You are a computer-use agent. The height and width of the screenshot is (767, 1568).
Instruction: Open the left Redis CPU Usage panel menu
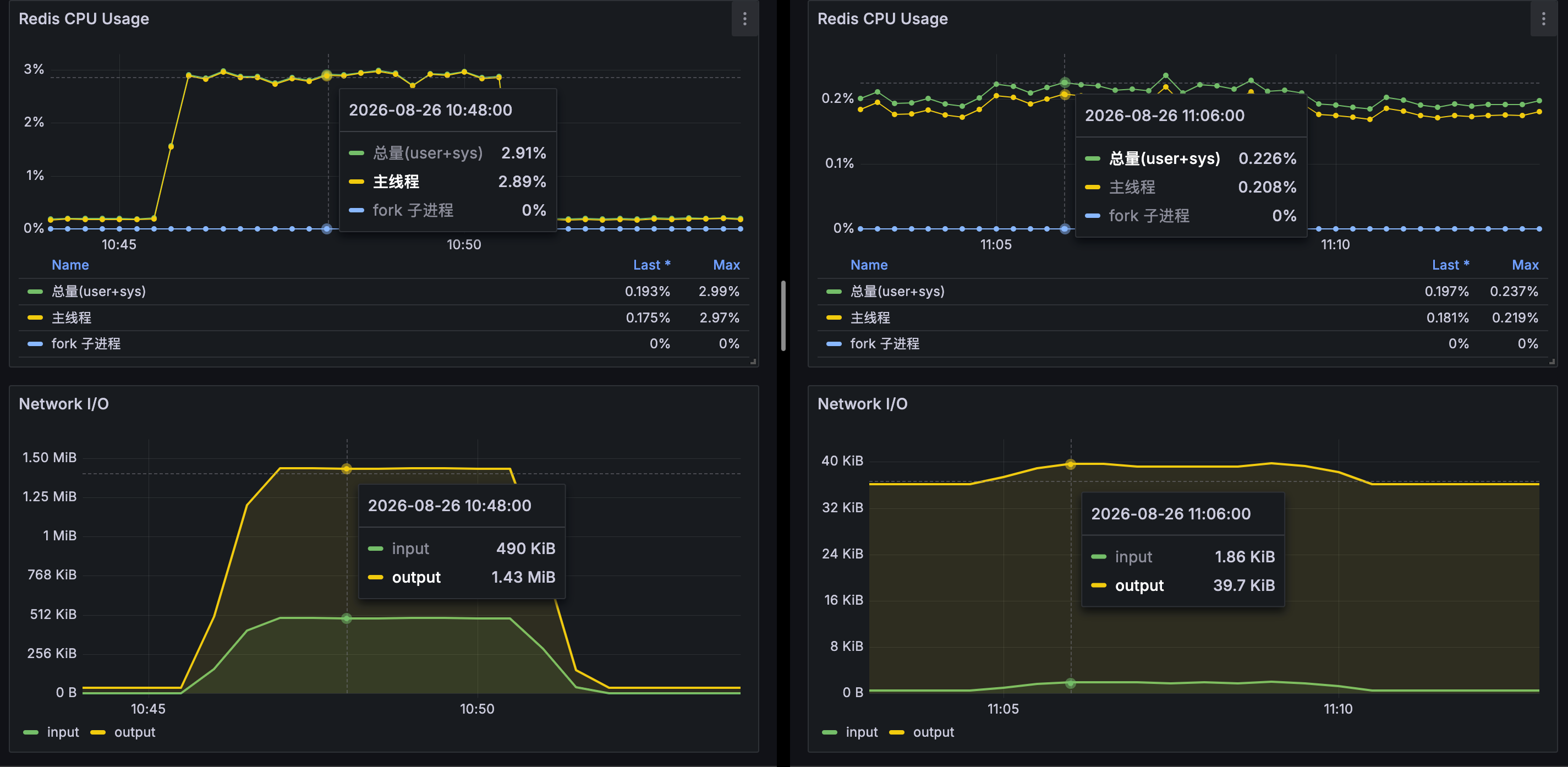[744, 19]
